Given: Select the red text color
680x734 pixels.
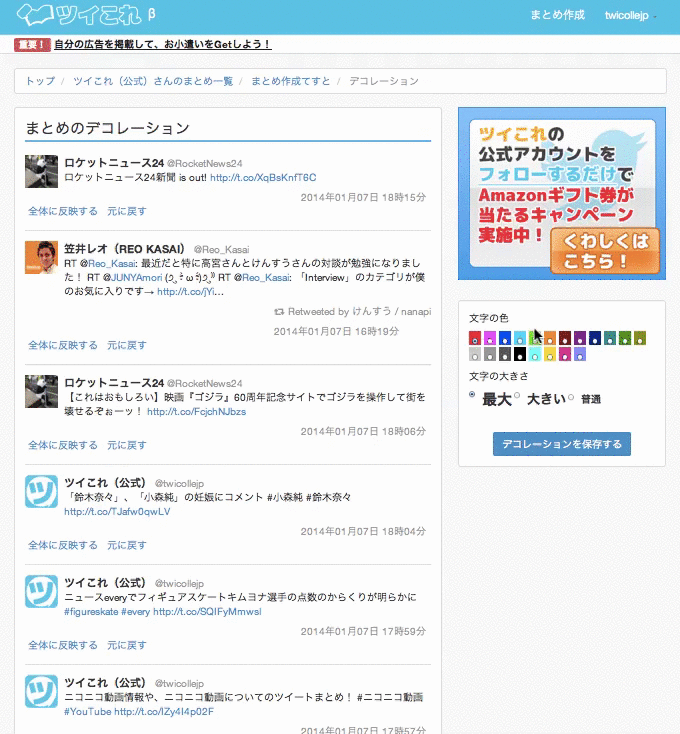Looking at the screenshot, I should tap(475, 338).
